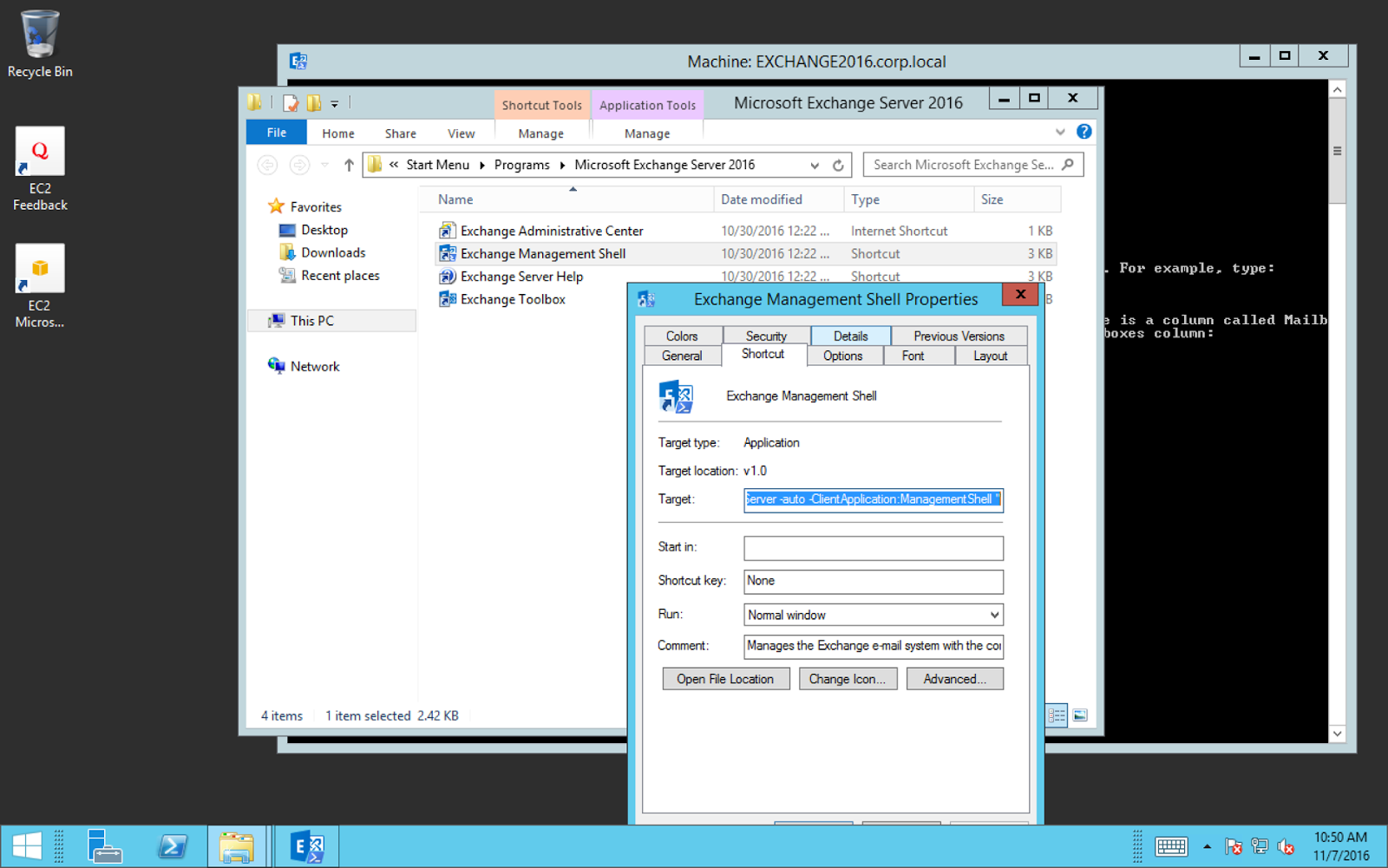Image resolution: width=1388 pixels, height=868 pixels.
Task: Click the New Folder quick access icon
Action: click(313, 102)
